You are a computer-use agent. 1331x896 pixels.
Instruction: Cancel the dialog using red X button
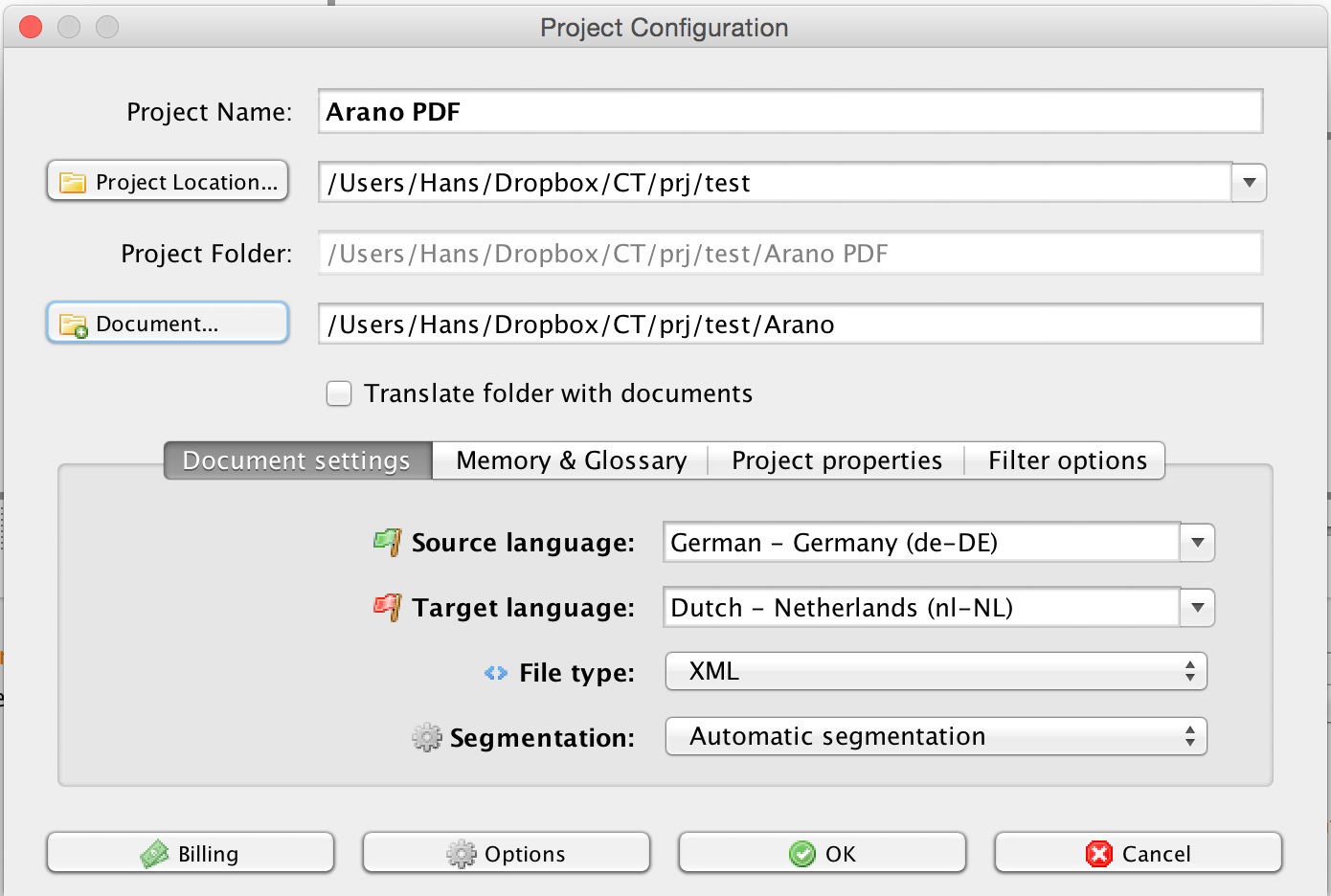[x=1139, y=853]
